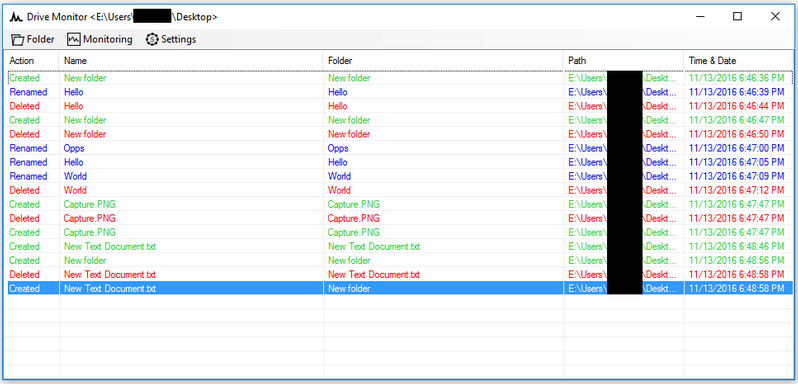The height and width of the screenshot is (384, 798).
Task: Minimize the Drive Monitor window
Action: [701, 16]
